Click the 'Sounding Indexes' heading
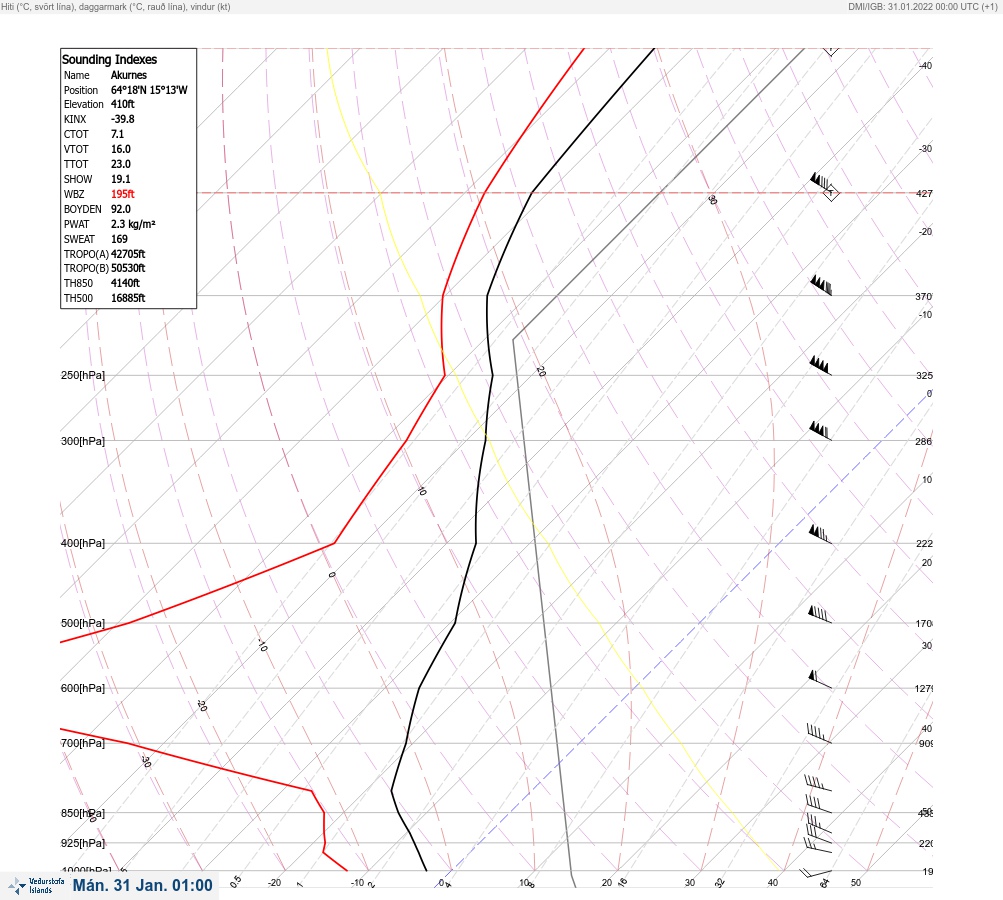The image size is (1003, 900). click(x=109, y=59)
